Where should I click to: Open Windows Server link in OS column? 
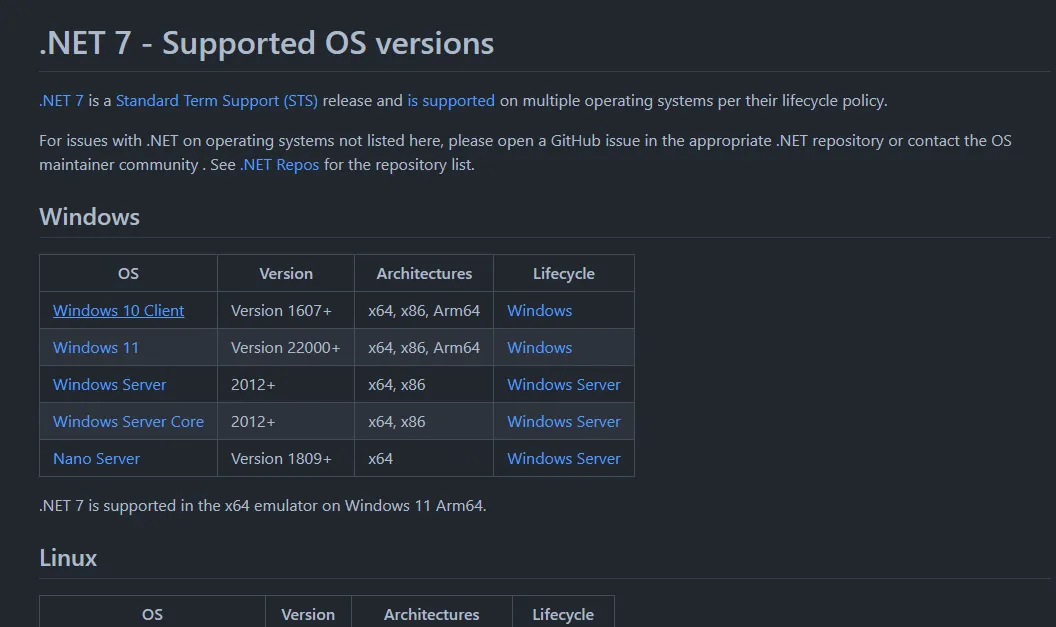[110, 385]
